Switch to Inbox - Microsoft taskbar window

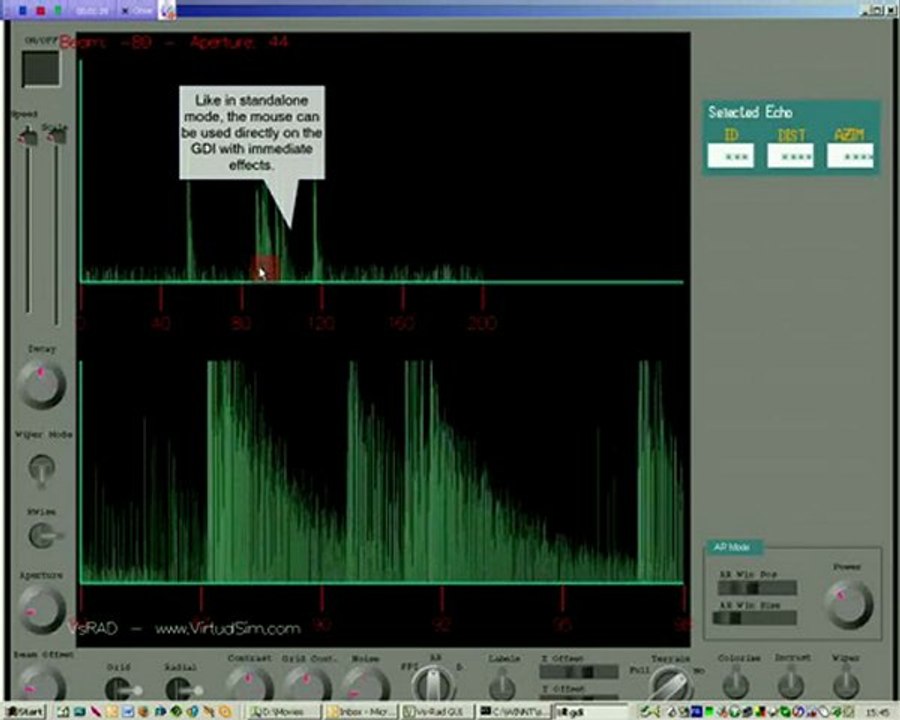click(x=362, y=712)
